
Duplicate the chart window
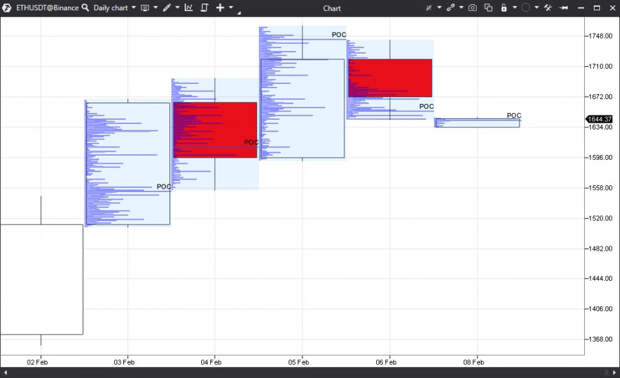[x=488, y=8]
